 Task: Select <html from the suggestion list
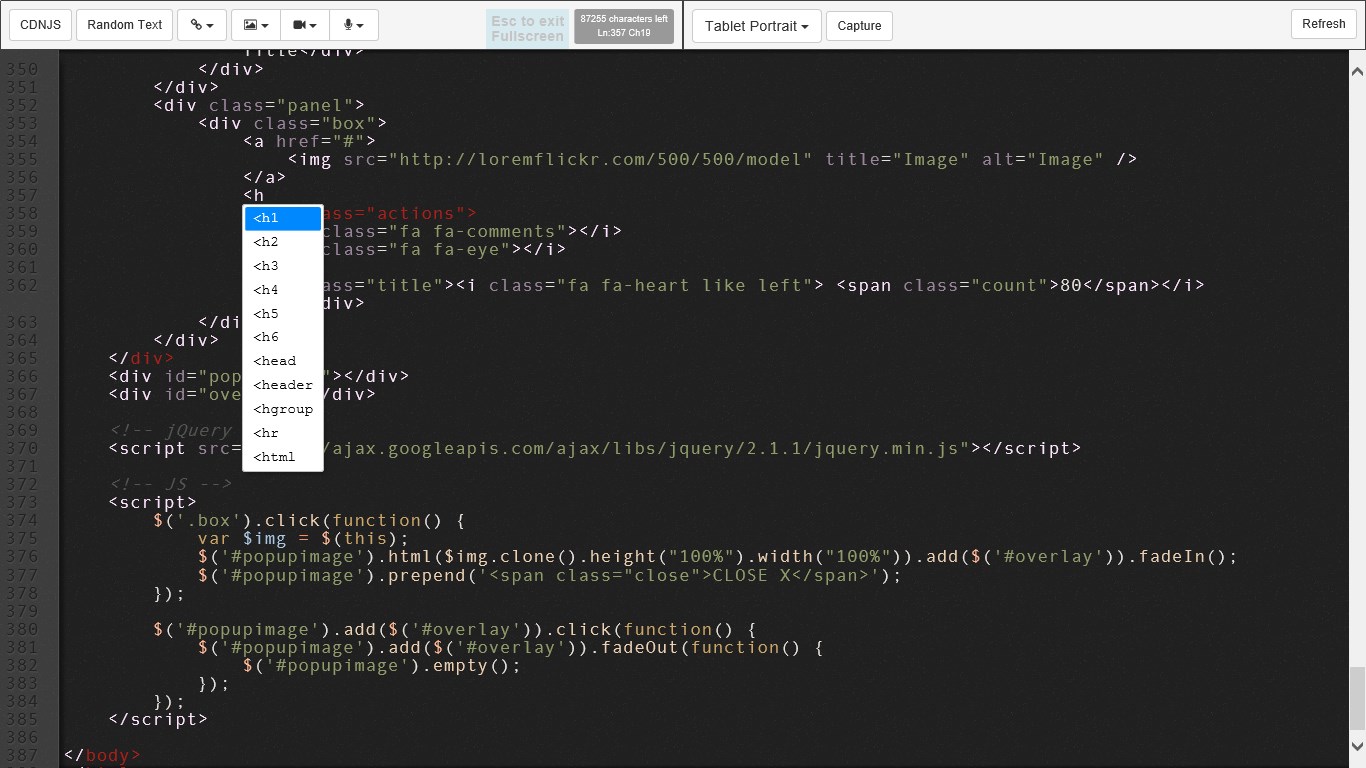(283, 457)
